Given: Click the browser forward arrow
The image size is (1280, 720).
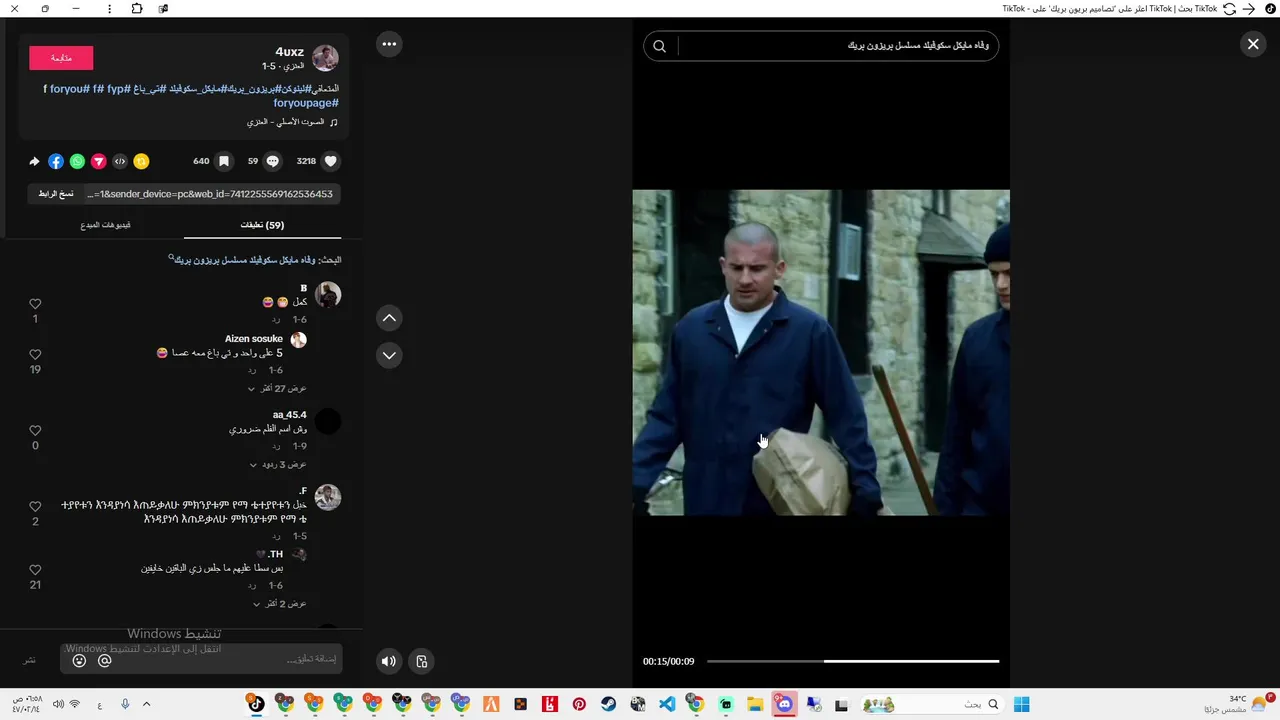Looking at the screenshot, I should click(x=1249, y=9).
